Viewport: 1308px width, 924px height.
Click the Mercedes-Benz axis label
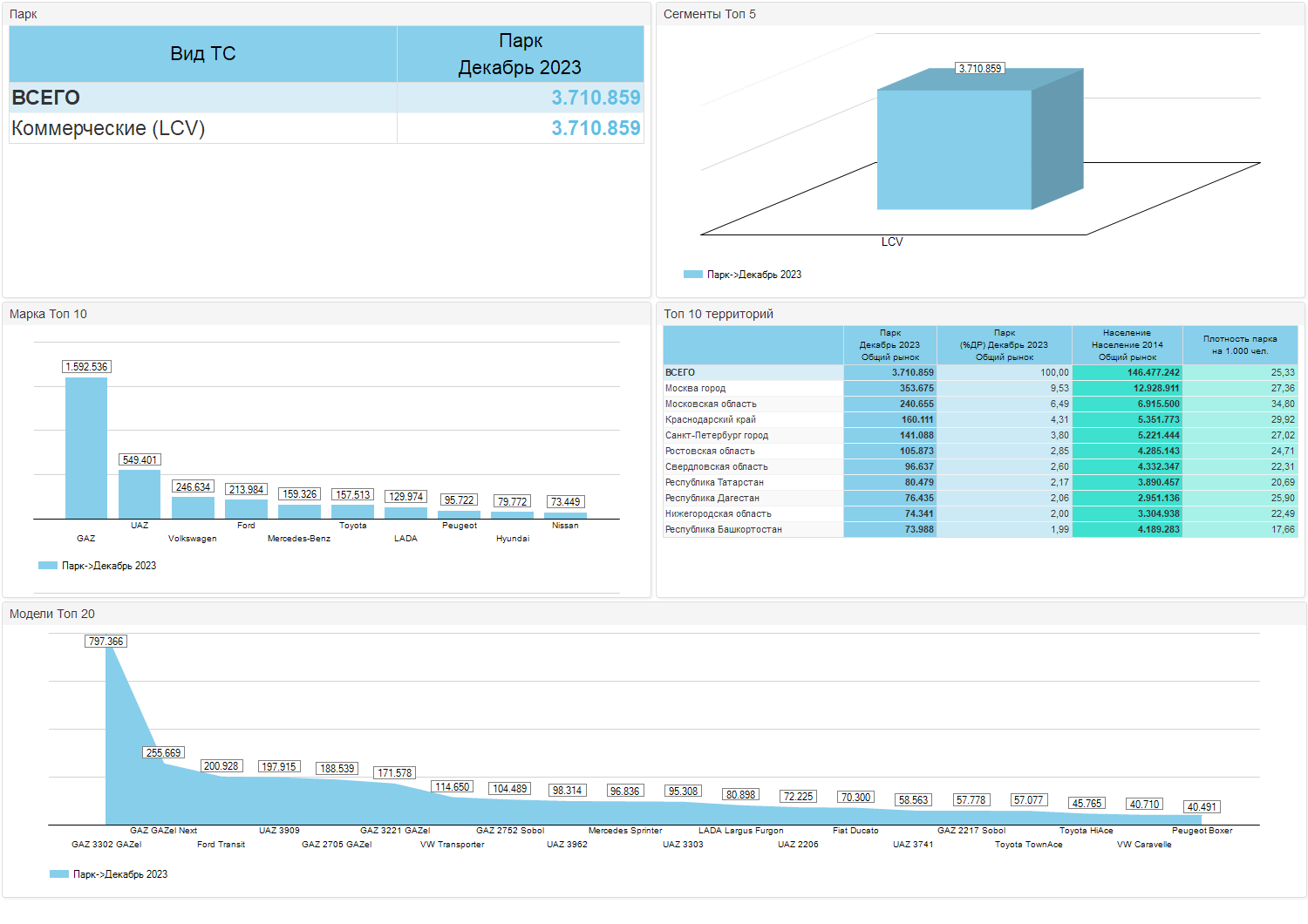(x=299, y=539)
